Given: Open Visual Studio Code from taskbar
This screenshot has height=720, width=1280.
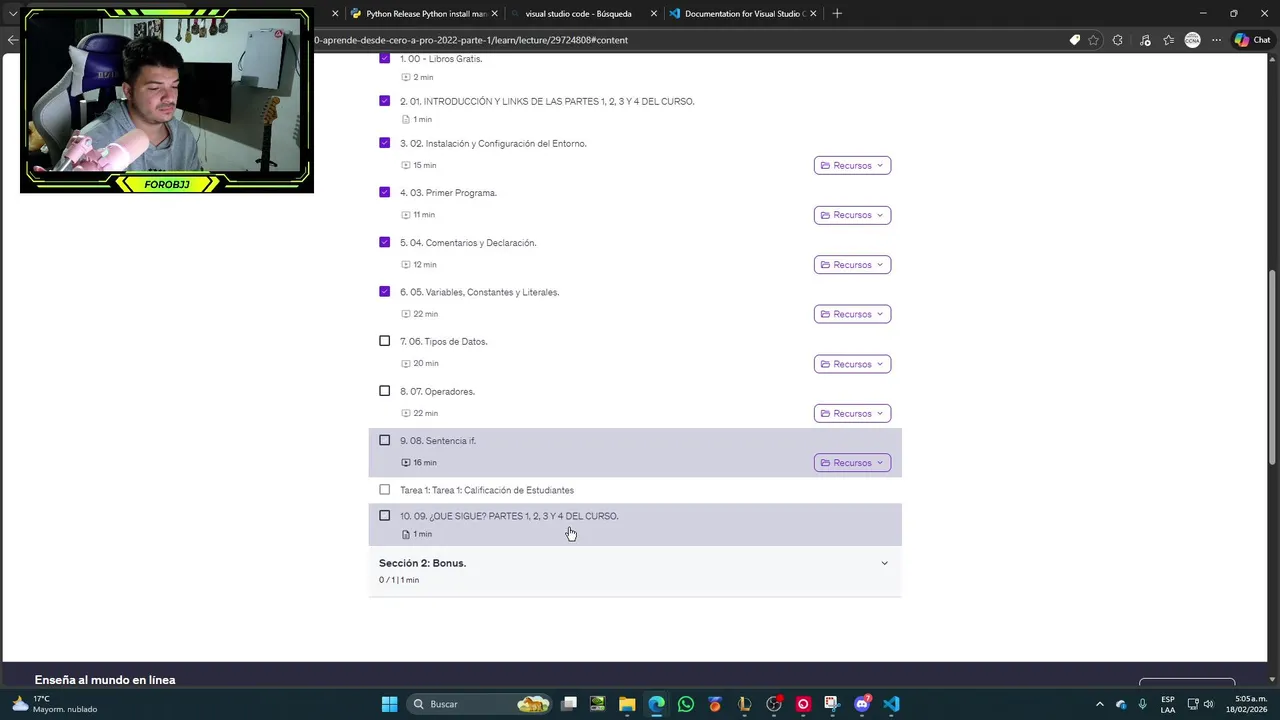Looking at the screenshot, I should (891, 704).
